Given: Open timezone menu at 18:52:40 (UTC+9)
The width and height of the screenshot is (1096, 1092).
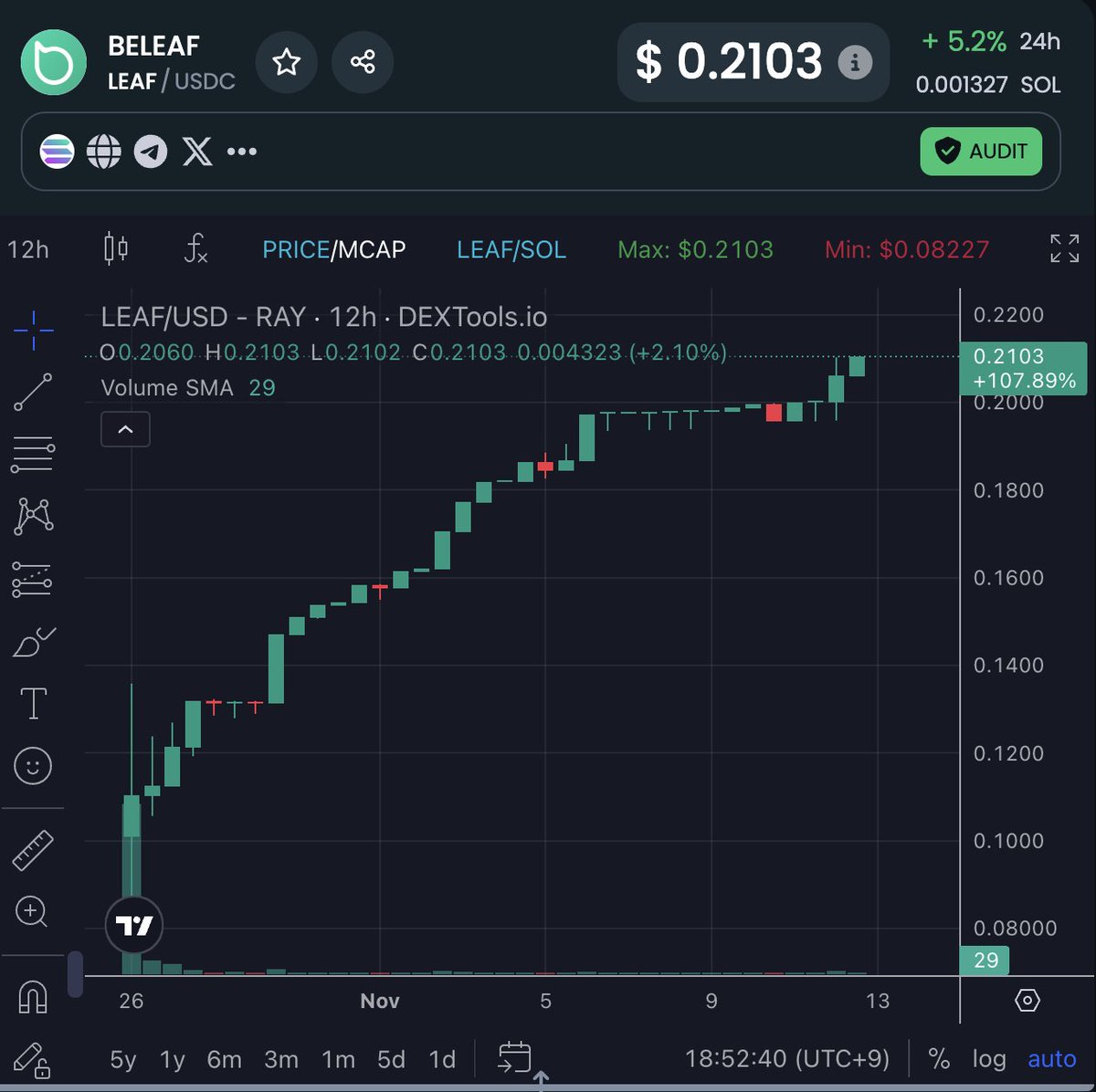Looking at the screenshot, I should click(x=787, y=1059).
